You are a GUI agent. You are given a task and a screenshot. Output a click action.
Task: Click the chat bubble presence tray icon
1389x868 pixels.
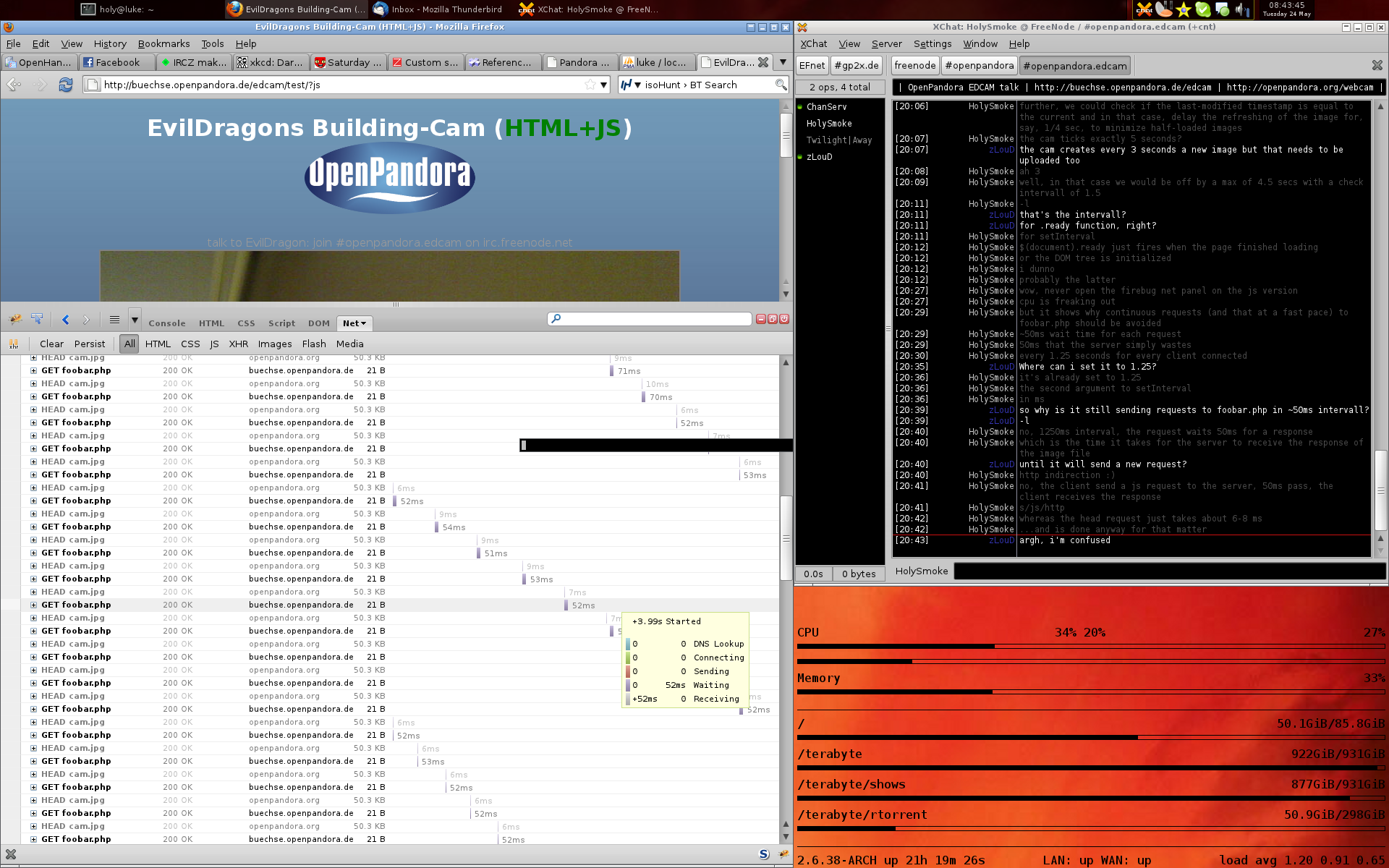[1223, 9]
